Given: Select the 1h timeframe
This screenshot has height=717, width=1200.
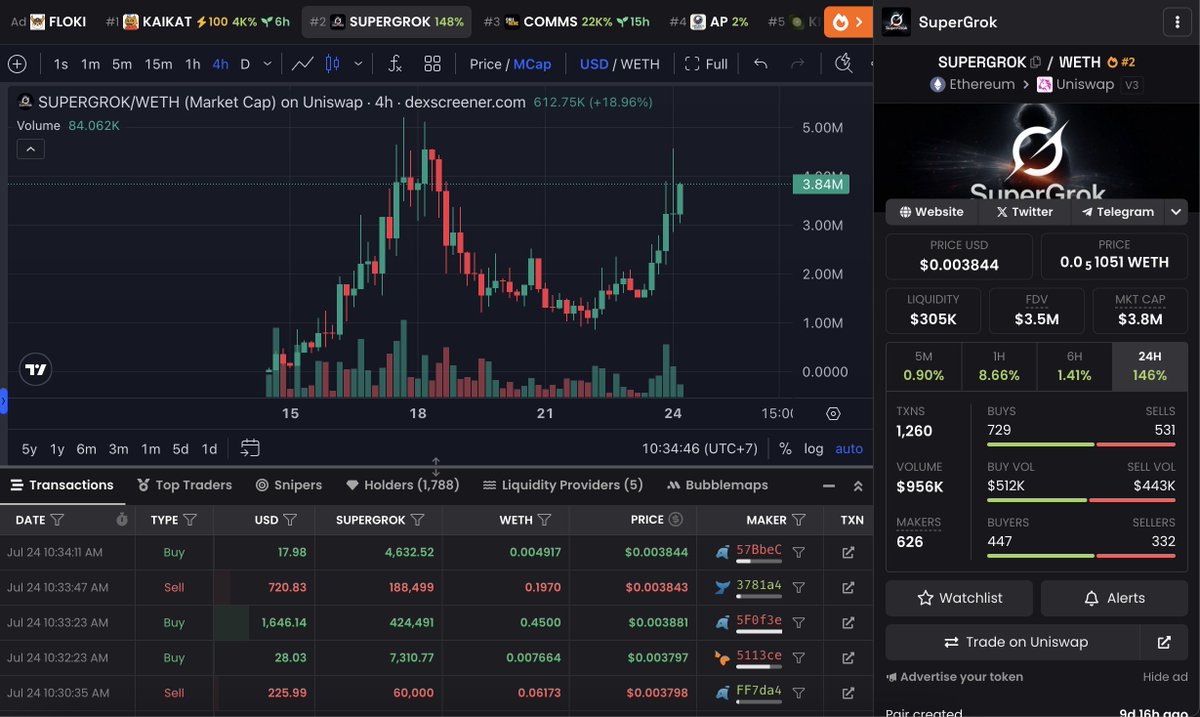Looking at the screenshot, I should 193,64.
